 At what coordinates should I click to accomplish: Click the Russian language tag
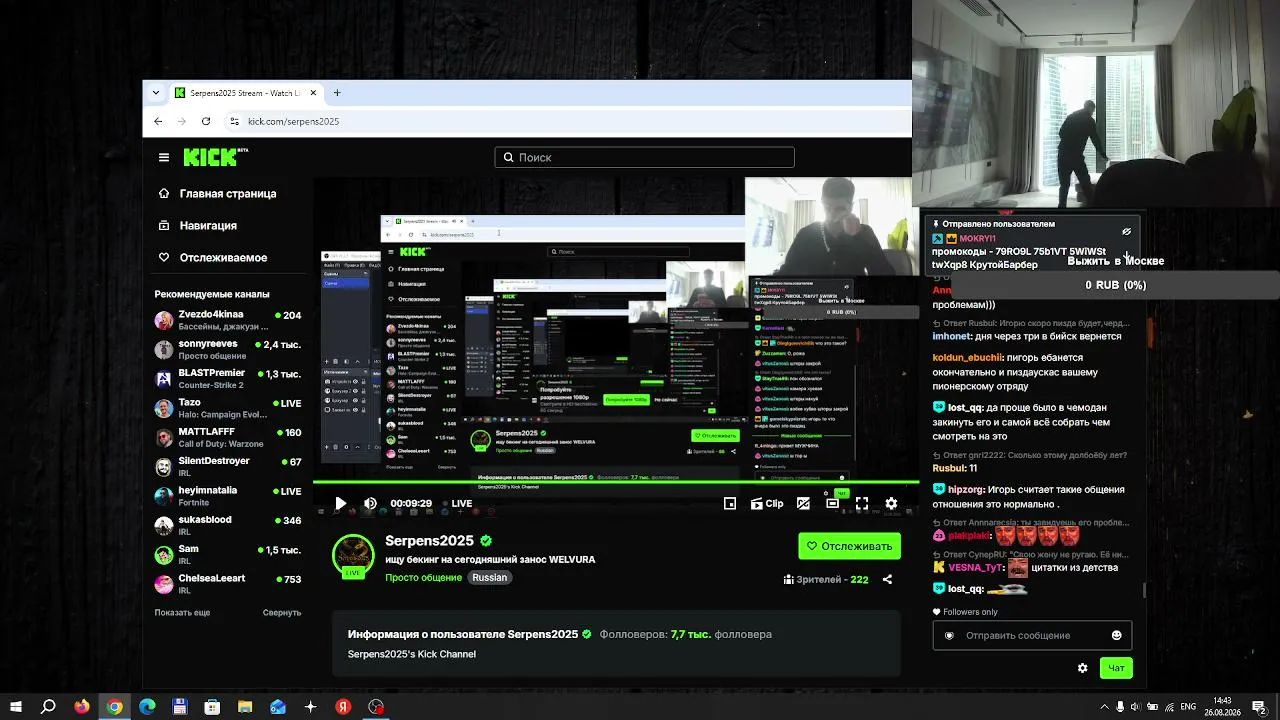[490, 578]
